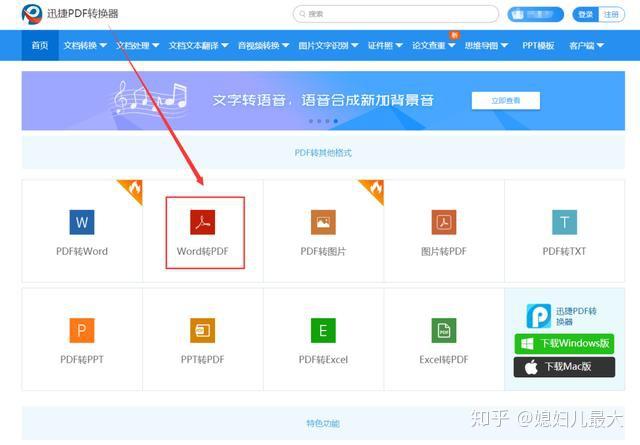Viewport: 640px width, 445px height.
Task: Select the fourth banner carousel dot
Action: (x=336, y=121)
